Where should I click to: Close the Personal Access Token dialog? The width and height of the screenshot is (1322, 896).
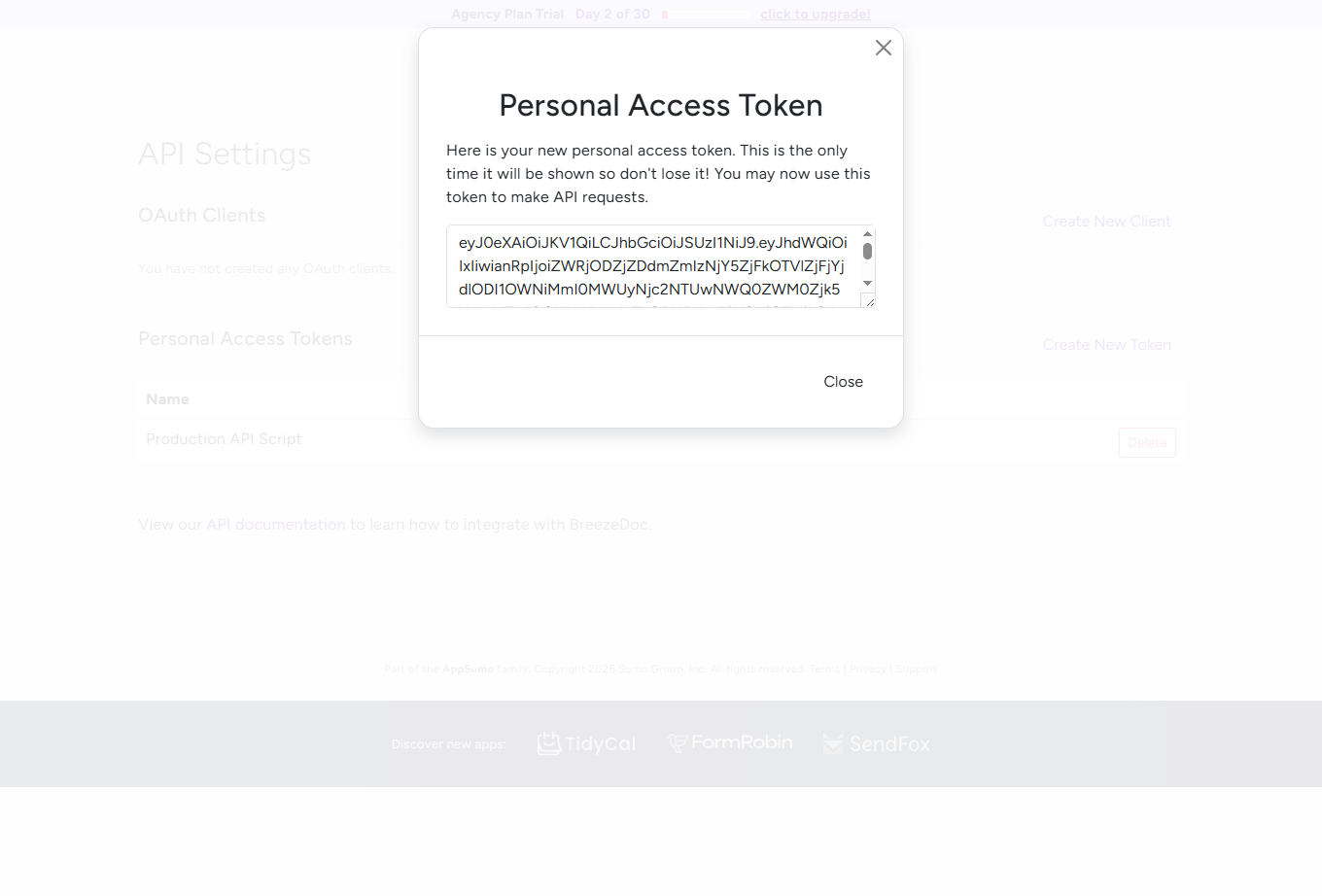(x=842, y=381)
